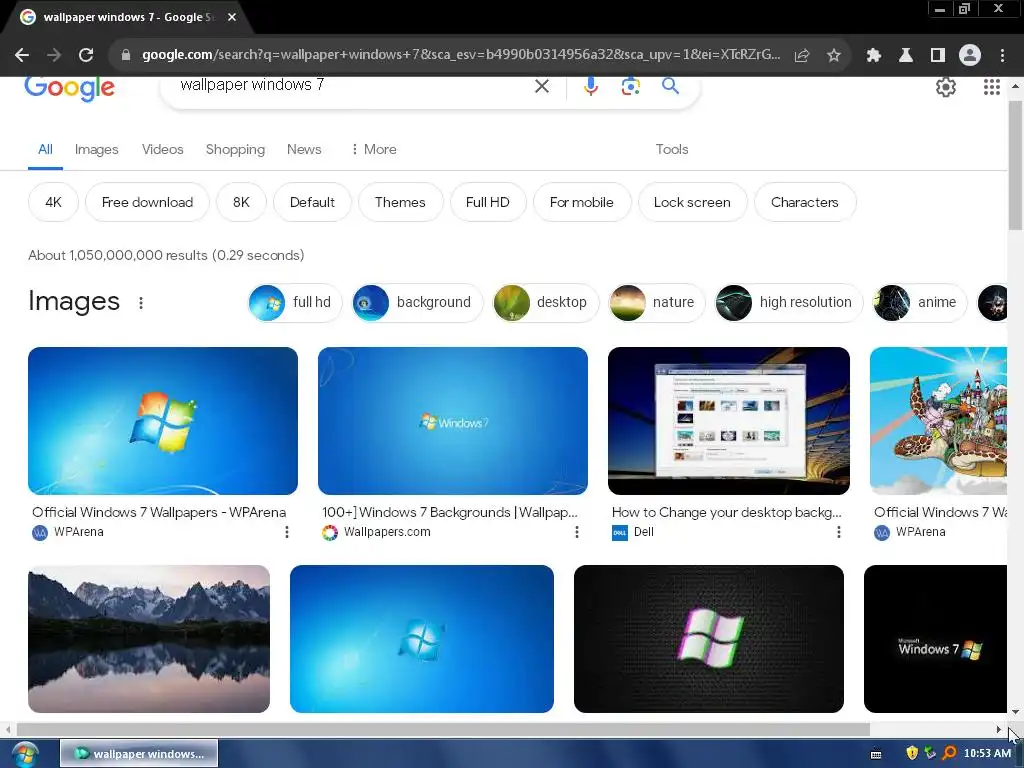The height and width of the screenshot is (768, 1024).
Task: Click the lock icon in the address bar
Action: pos(126,55)
